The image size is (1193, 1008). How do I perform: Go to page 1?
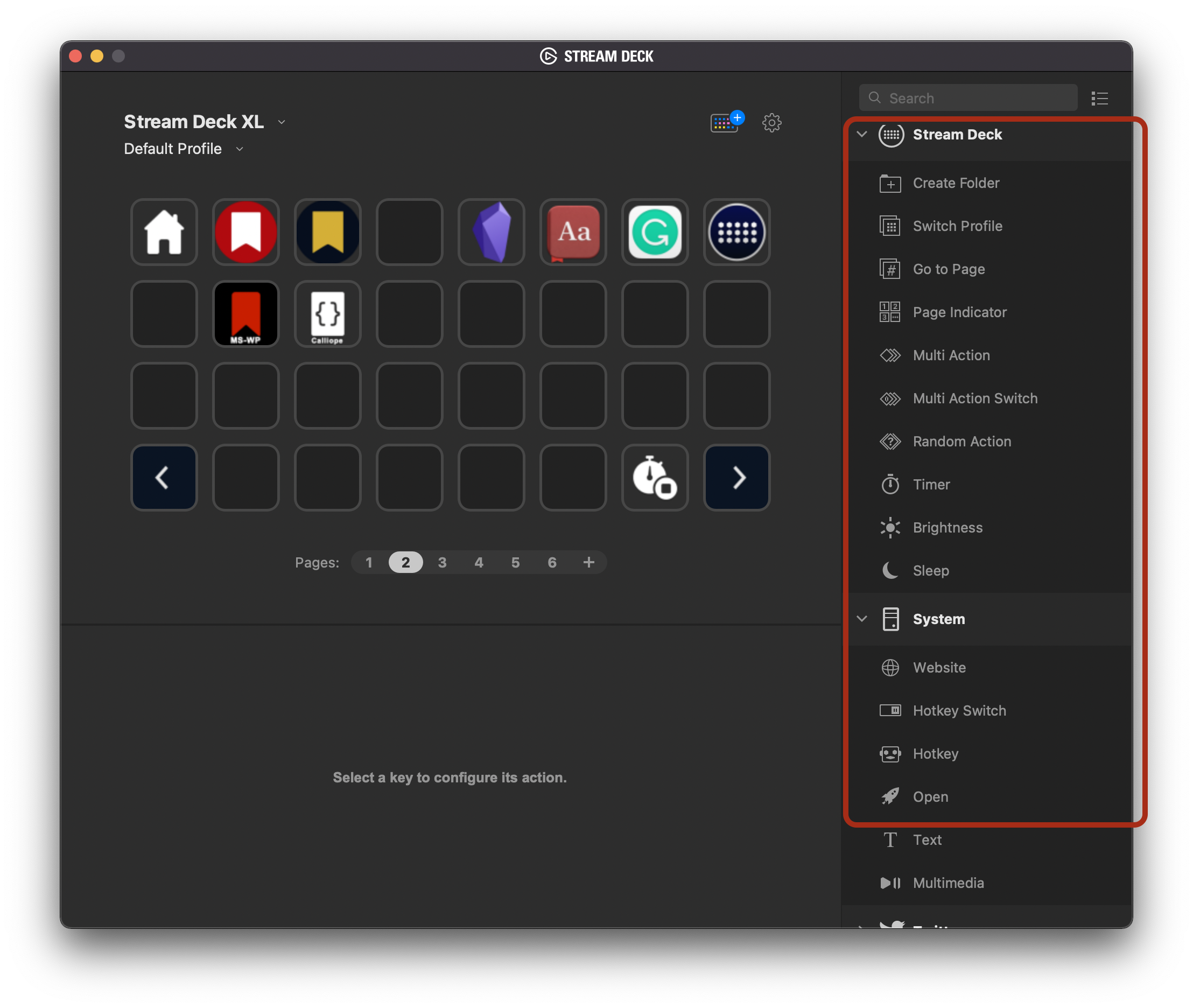(x=369, y=562)
